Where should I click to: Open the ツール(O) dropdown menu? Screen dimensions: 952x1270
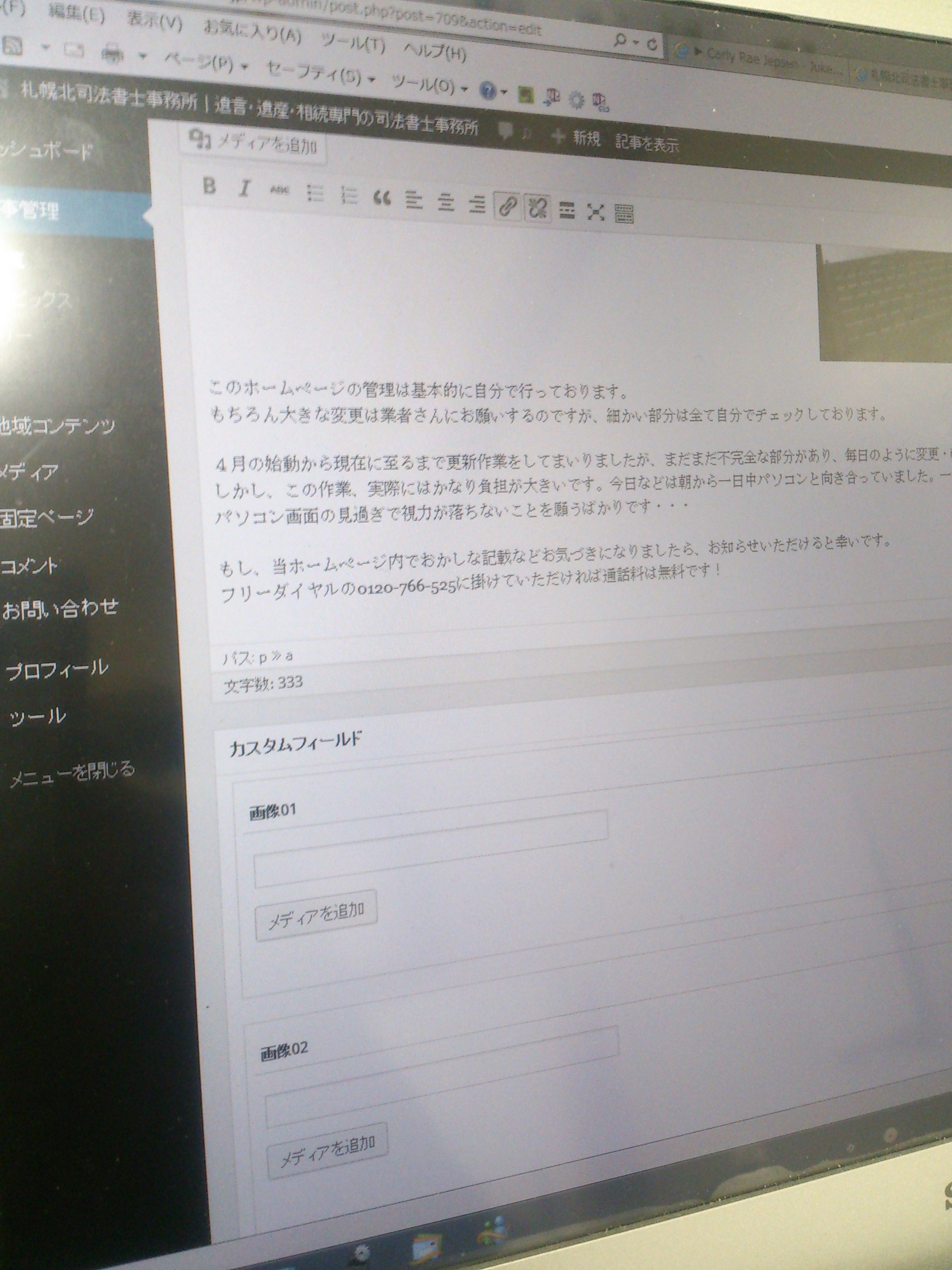[x=431, y=85]
